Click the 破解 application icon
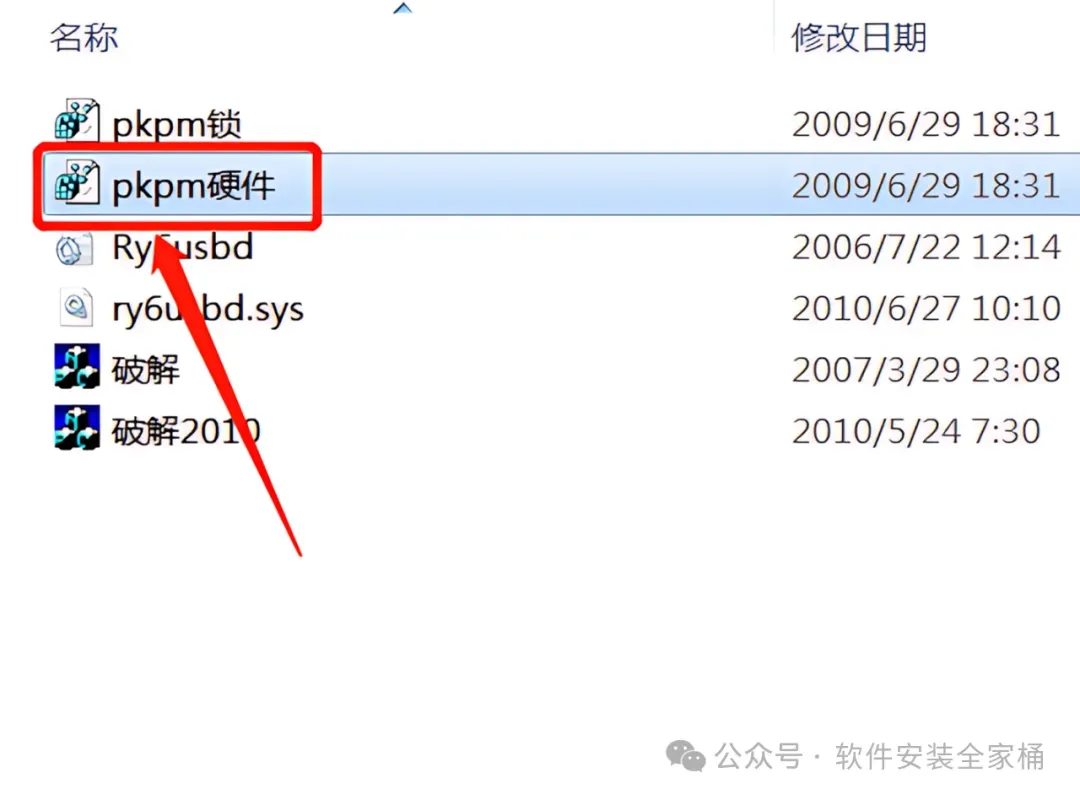Image resolution: width=1080 pixels, height=800 pixels. click(x=77, y=366)
